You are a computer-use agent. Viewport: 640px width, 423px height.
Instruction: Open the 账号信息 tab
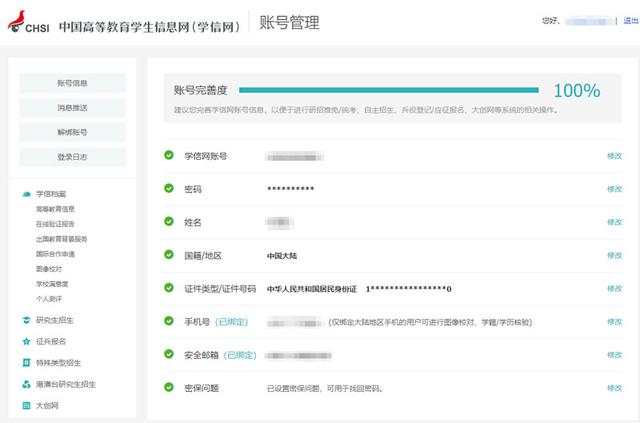pyautogui.click(x=72, y=83)
